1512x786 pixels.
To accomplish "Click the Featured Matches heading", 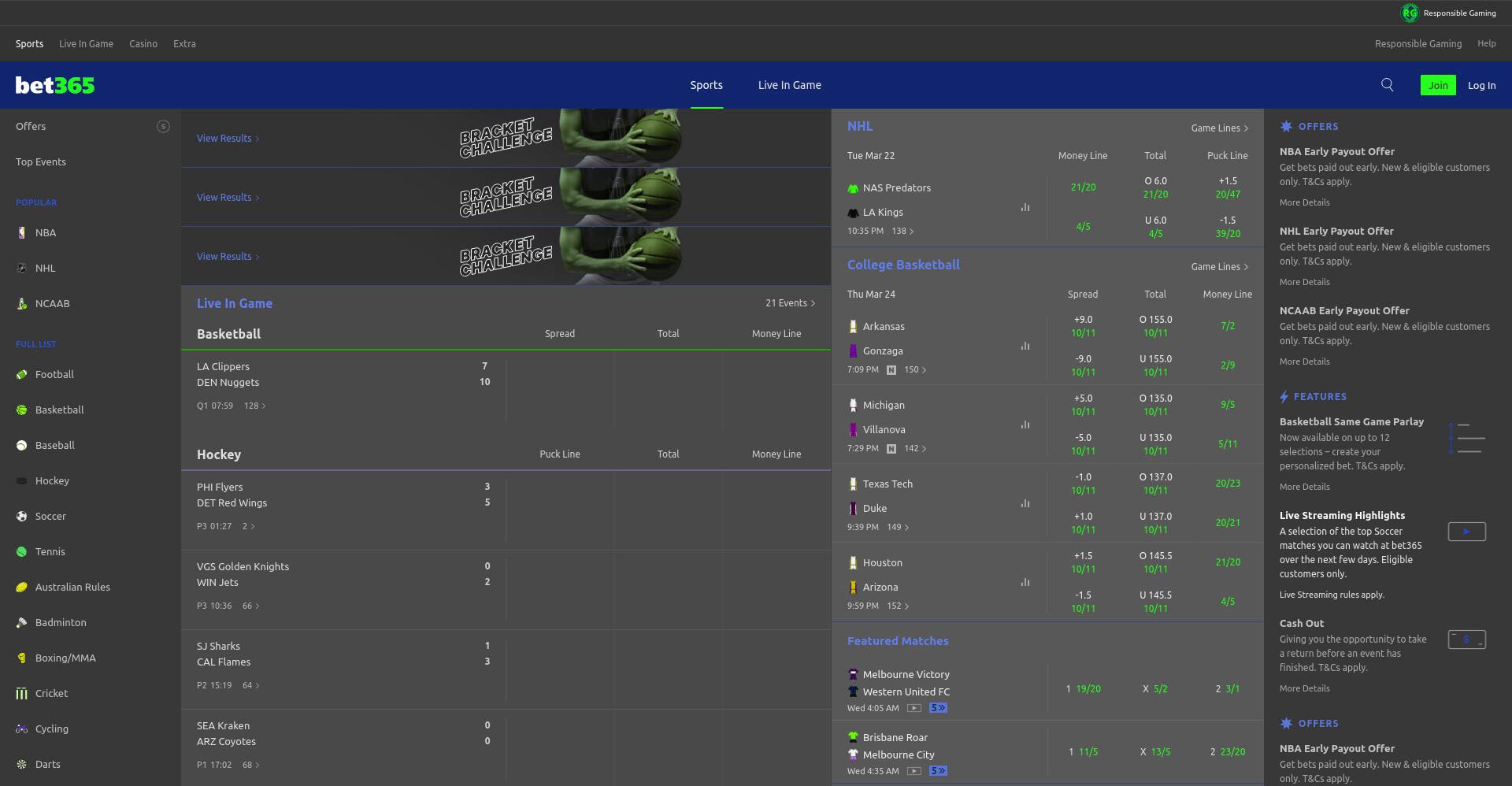I will coord(898,641).
